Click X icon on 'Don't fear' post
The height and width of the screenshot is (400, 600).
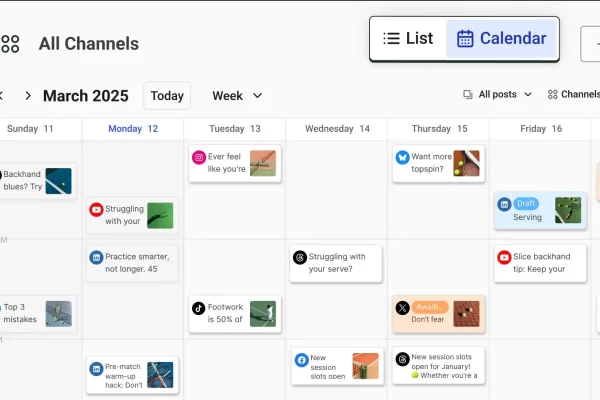click(x=402, y=308)
